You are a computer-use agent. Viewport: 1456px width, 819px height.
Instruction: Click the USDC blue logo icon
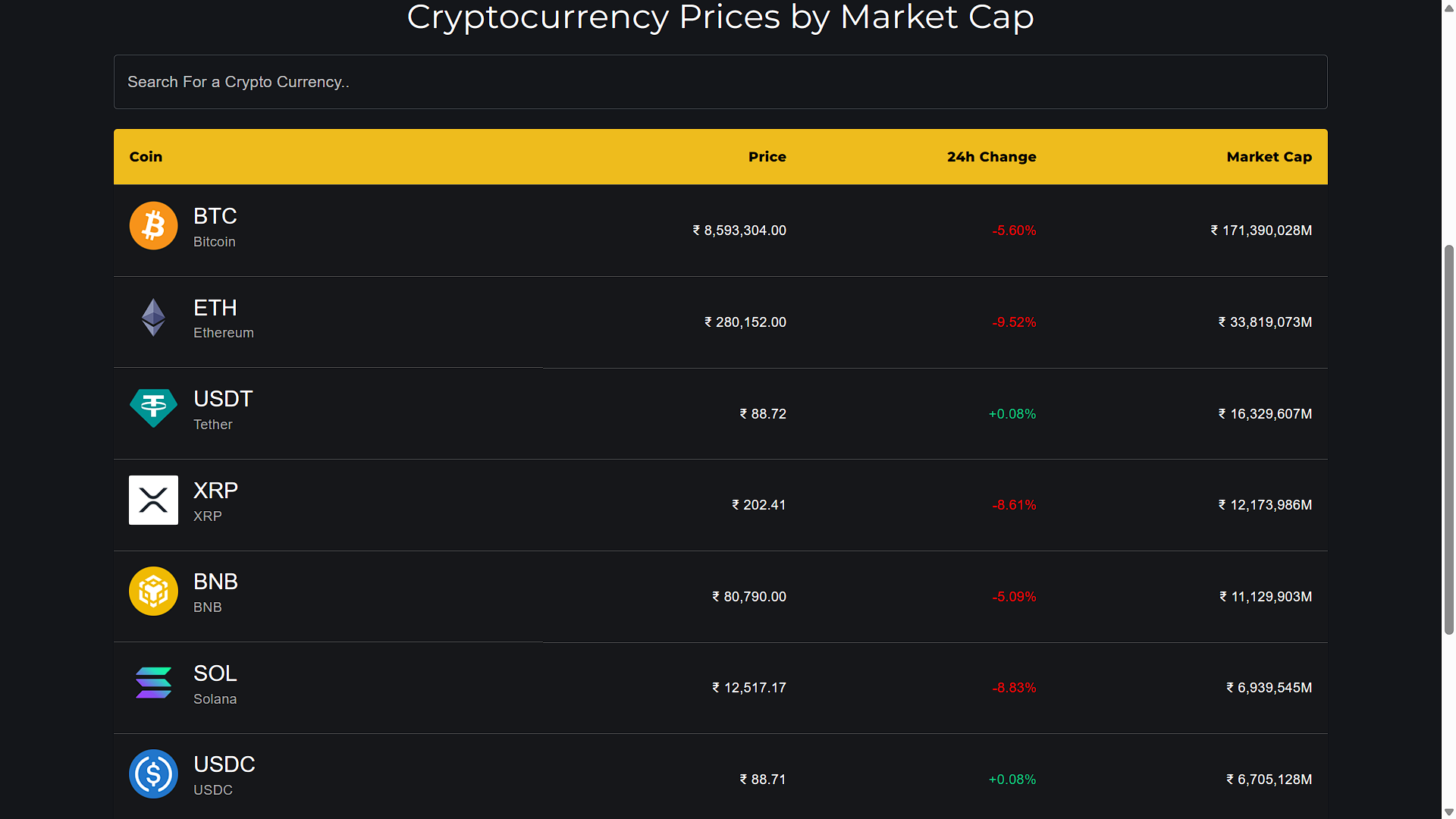click(x=153, y=774)
